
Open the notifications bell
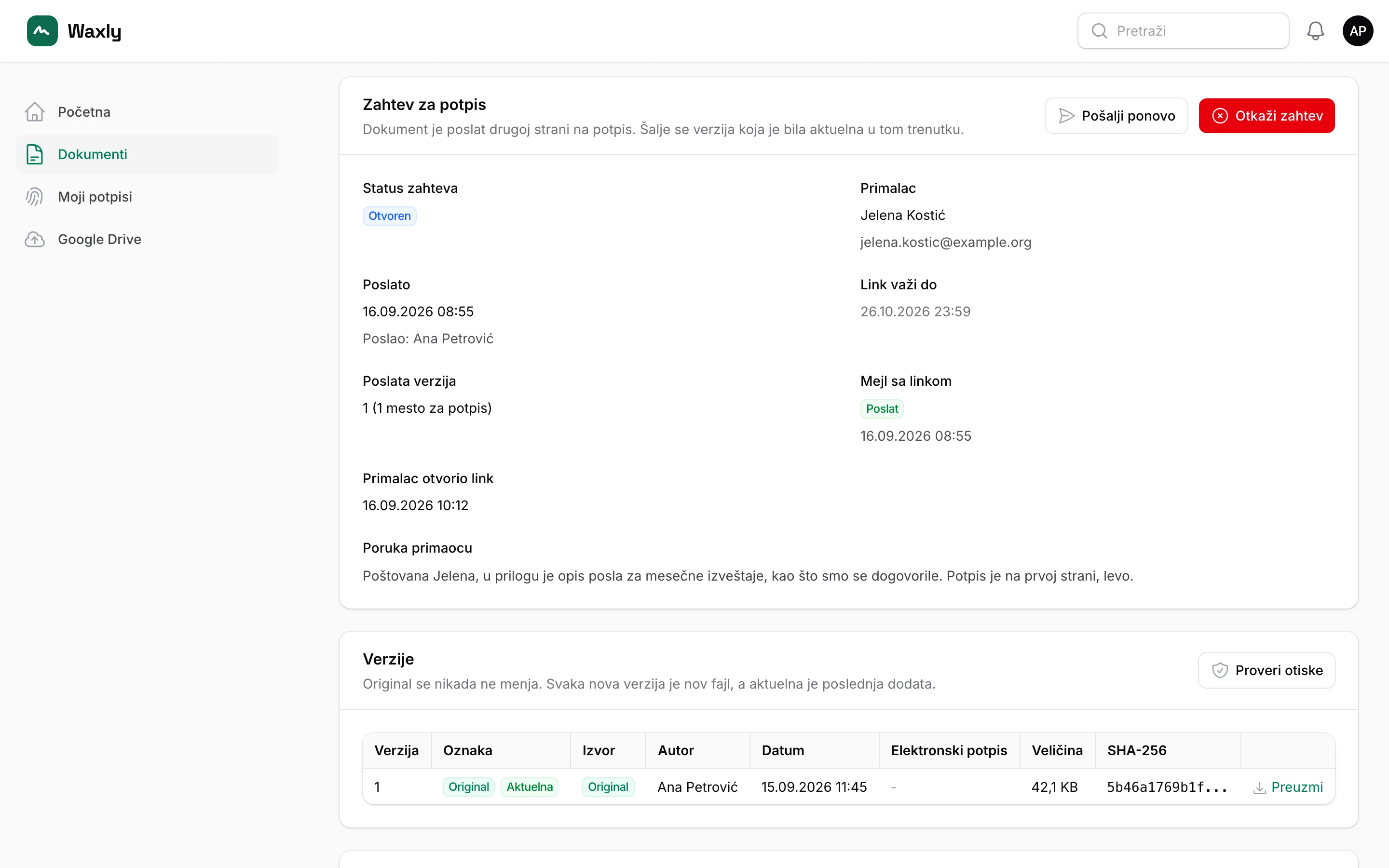pos(1315,31)
